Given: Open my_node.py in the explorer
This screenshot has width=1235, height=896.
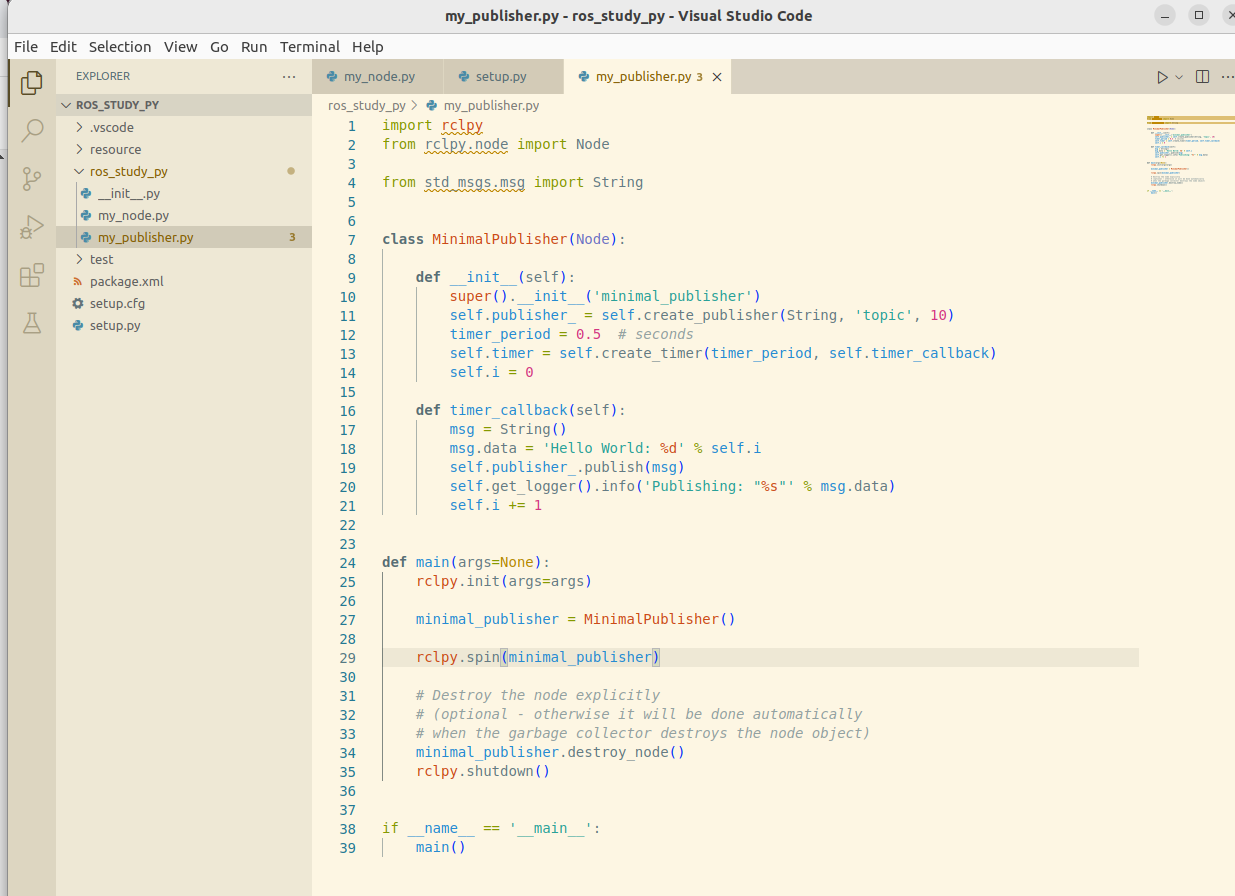Looking at the screenshot, I should (x=184, y=215).
